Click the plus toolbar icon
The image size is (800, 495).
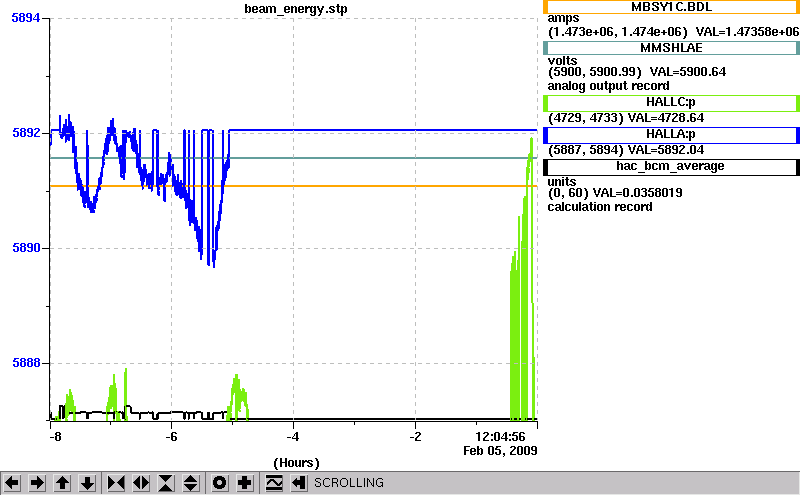[x=245, y=483]
